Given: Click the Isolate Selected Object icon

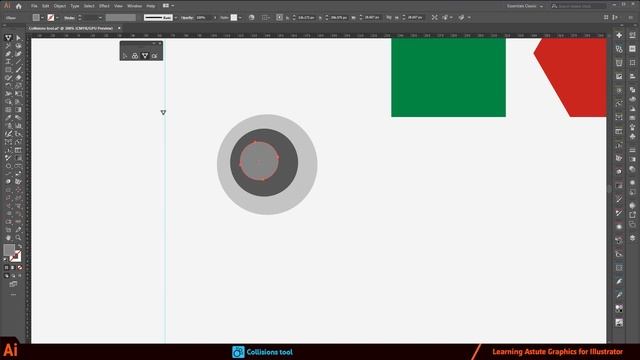Looking at the screenshot, I should (435, 18).
